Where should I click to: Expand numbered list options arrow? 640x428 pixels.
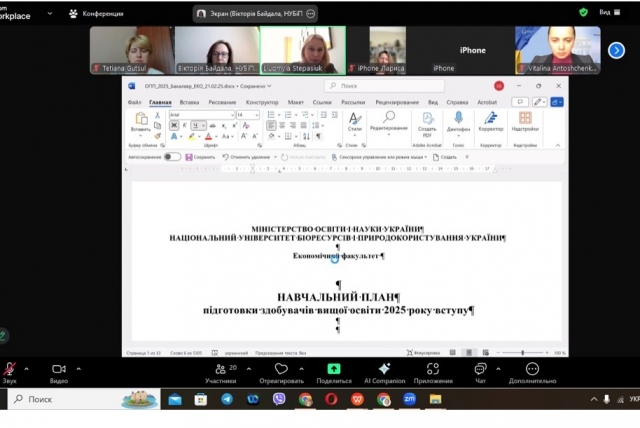coord(296,115)
